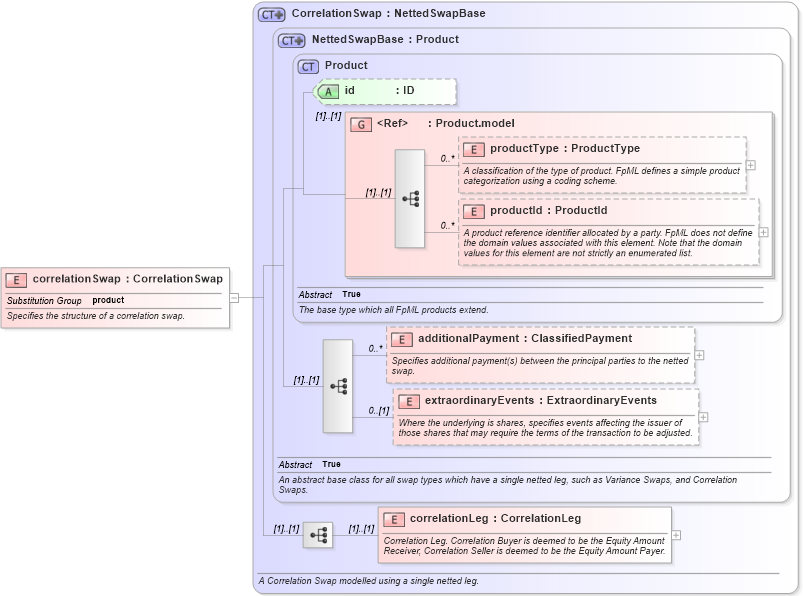
Task: Select the CT icon for Product complex type
Action: 306,66
